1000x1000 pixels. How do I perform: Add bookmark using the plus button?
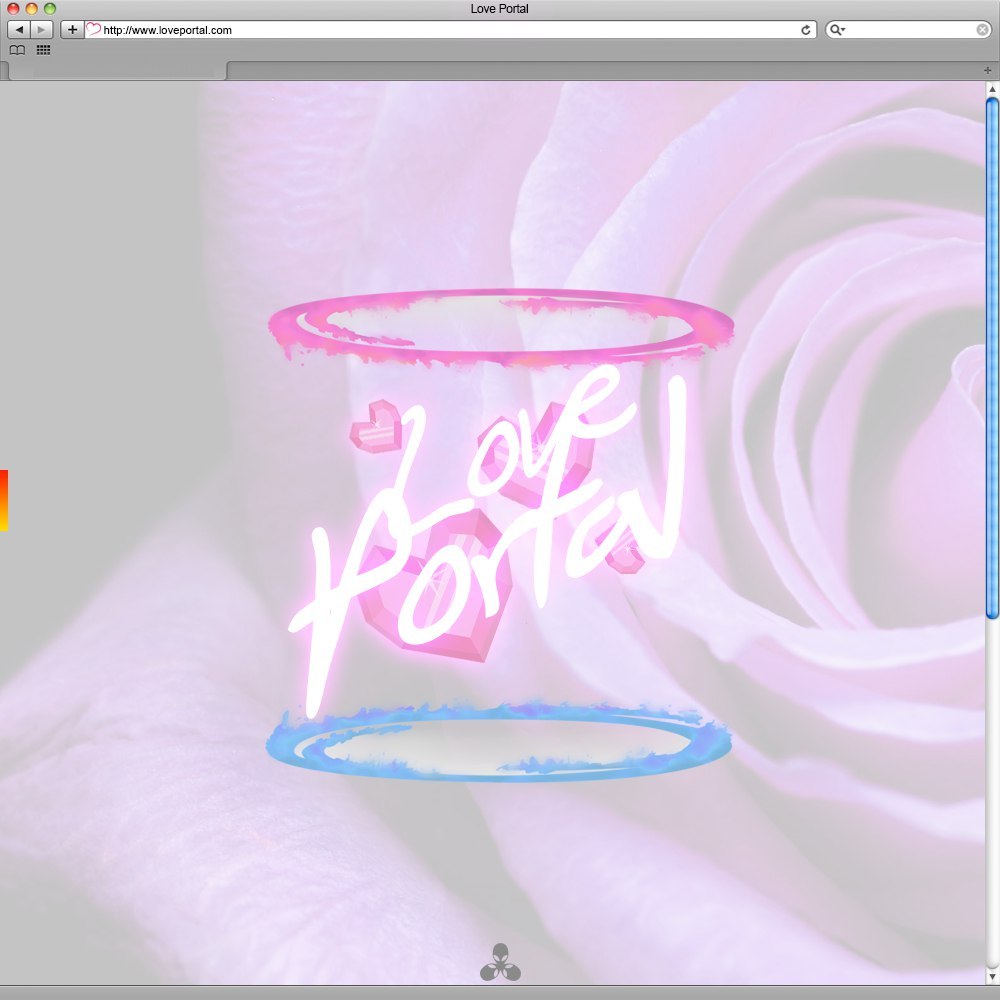click(72, 30)
